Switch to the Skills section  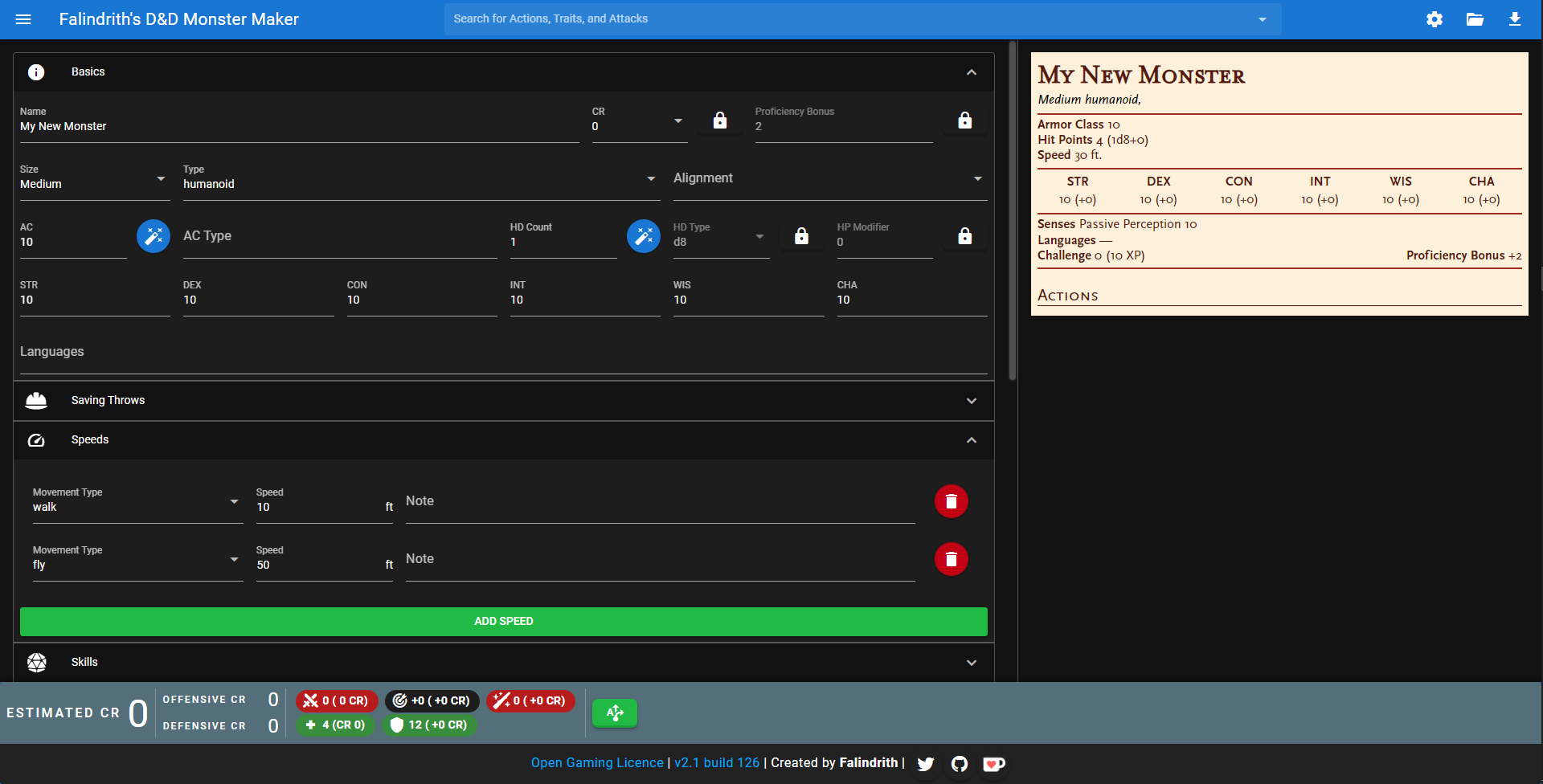pos(971,662)
